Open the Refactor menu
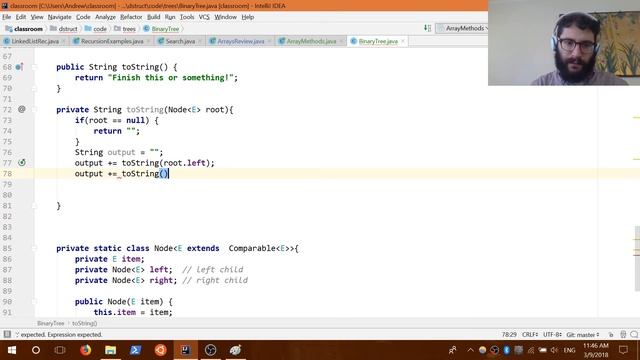 [131, 17]
